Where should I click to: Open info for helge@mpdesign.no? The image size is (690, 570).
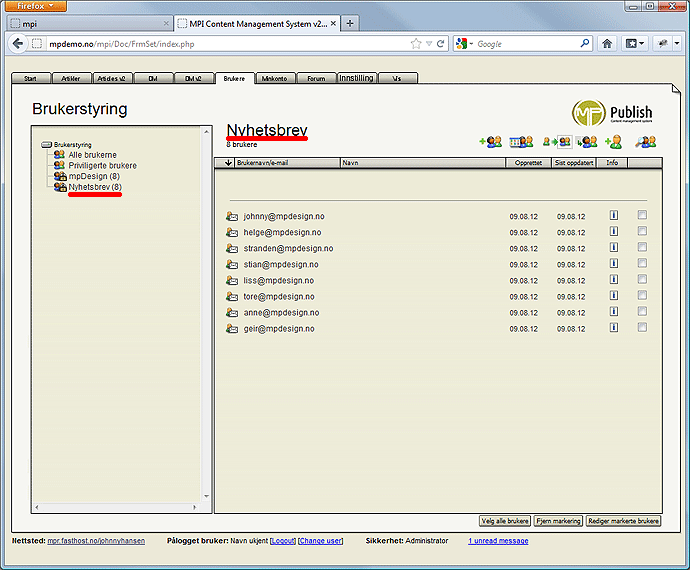coord(614,232)
